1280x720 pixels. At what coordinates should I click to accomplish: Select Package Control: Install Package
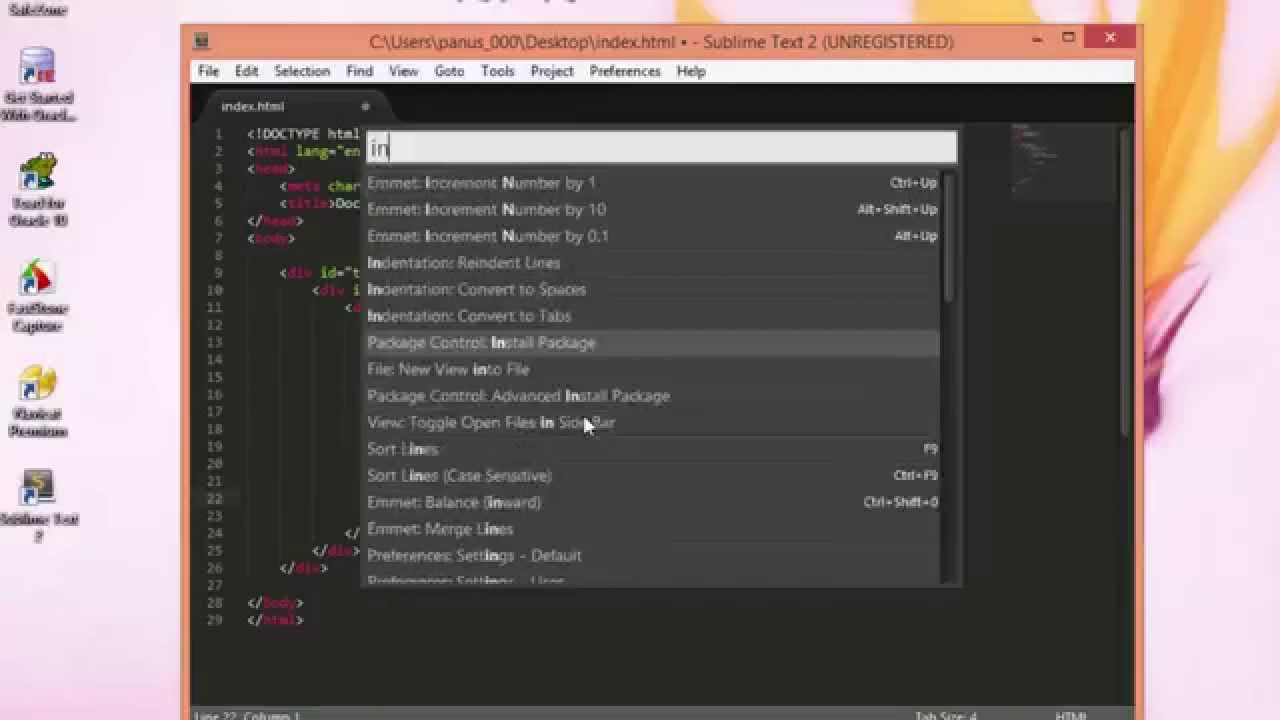652,342
